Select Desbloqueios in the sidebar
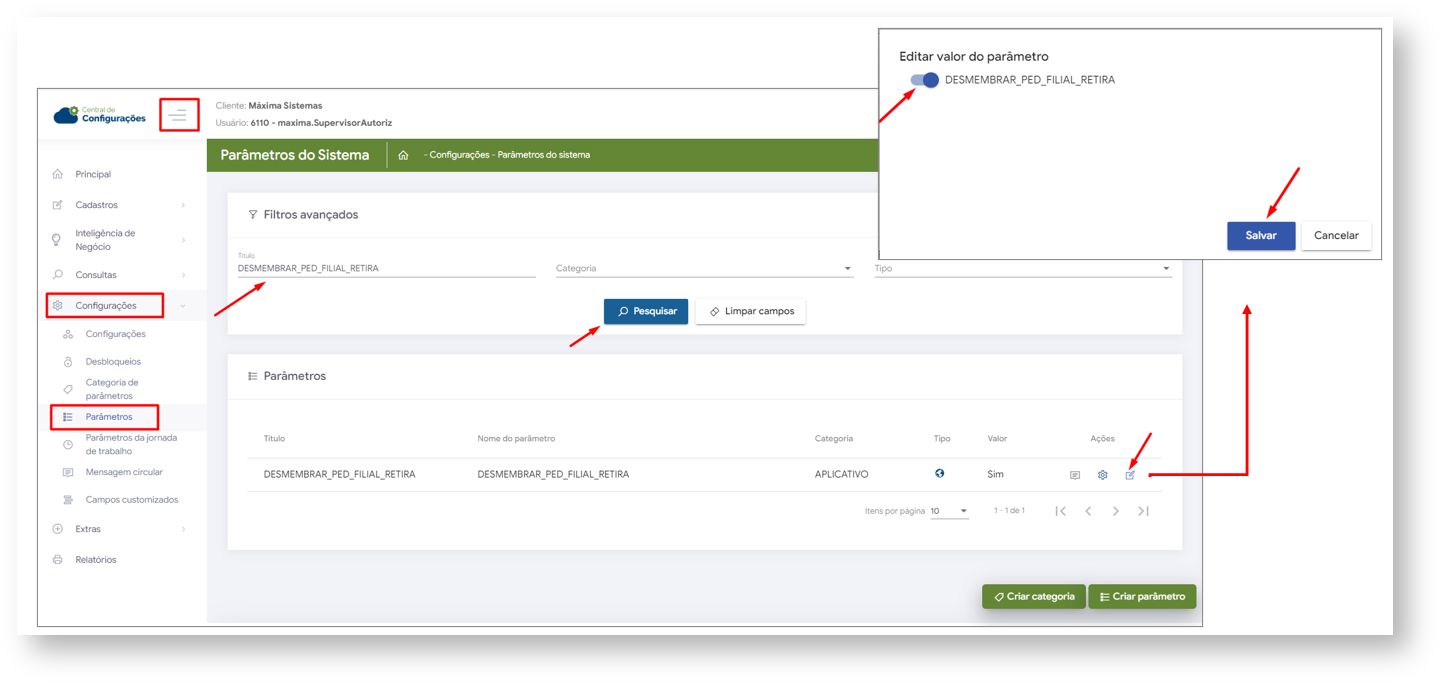This screenshot has width=1441, height=683. click(x=113, y=362)
